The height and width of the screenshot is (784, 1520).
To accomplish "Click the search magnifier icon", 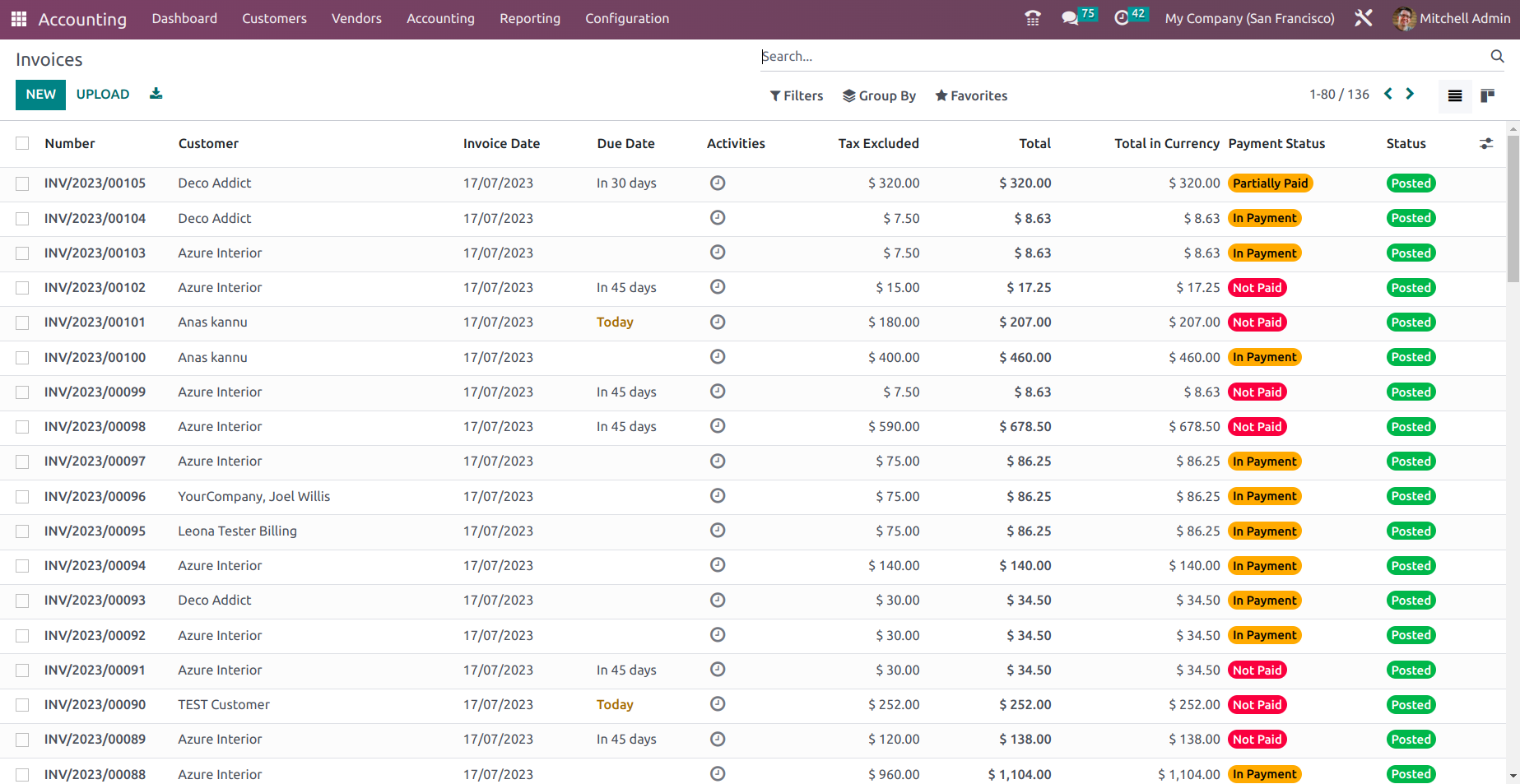I will tap(1497, 56).
